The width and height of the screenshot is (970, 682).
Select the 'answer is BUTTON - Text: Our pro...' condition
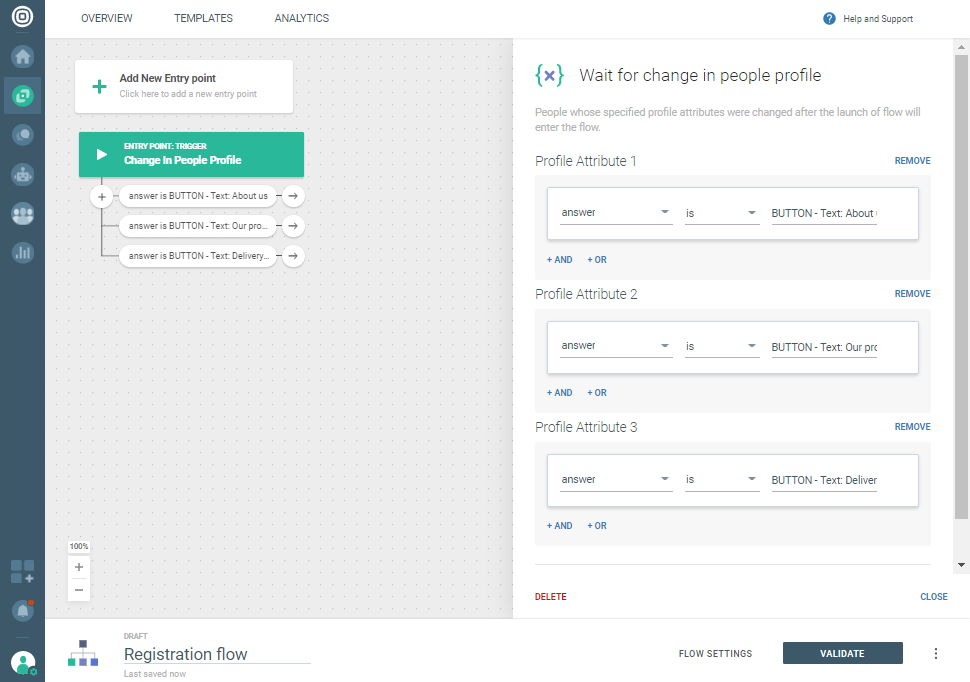point(198,226)
